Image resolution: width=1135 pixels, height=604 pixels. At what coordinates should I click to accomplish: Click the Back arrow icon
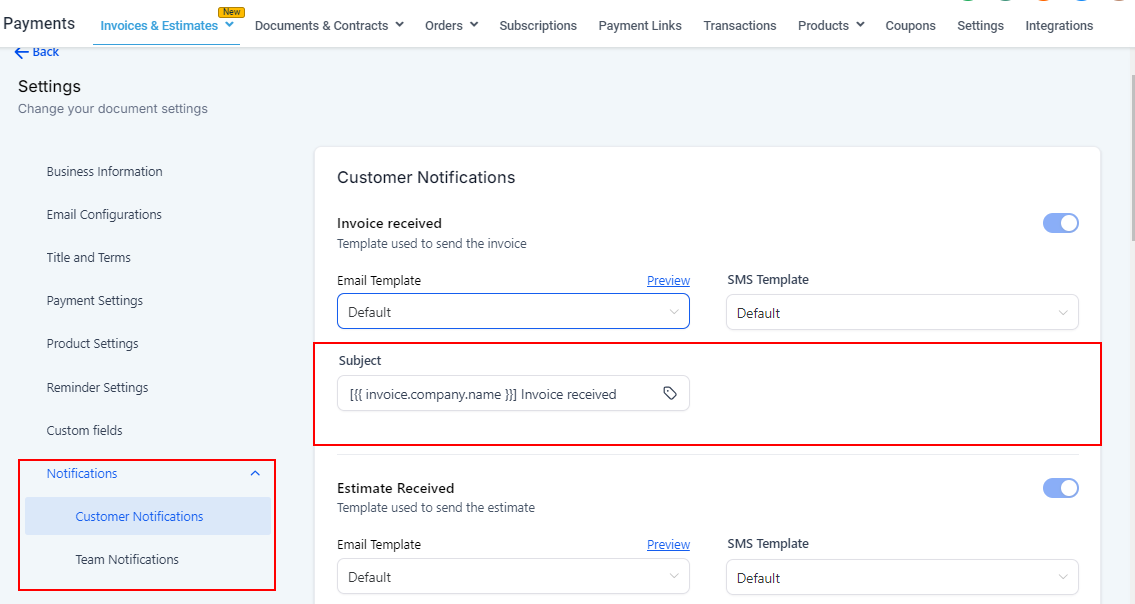tap(21, 52)
